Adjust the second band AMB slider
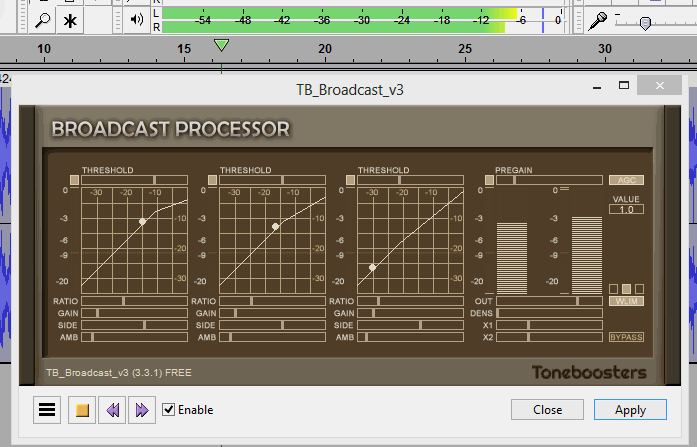Viewport: 697px width, 447px height. point(272,337)
